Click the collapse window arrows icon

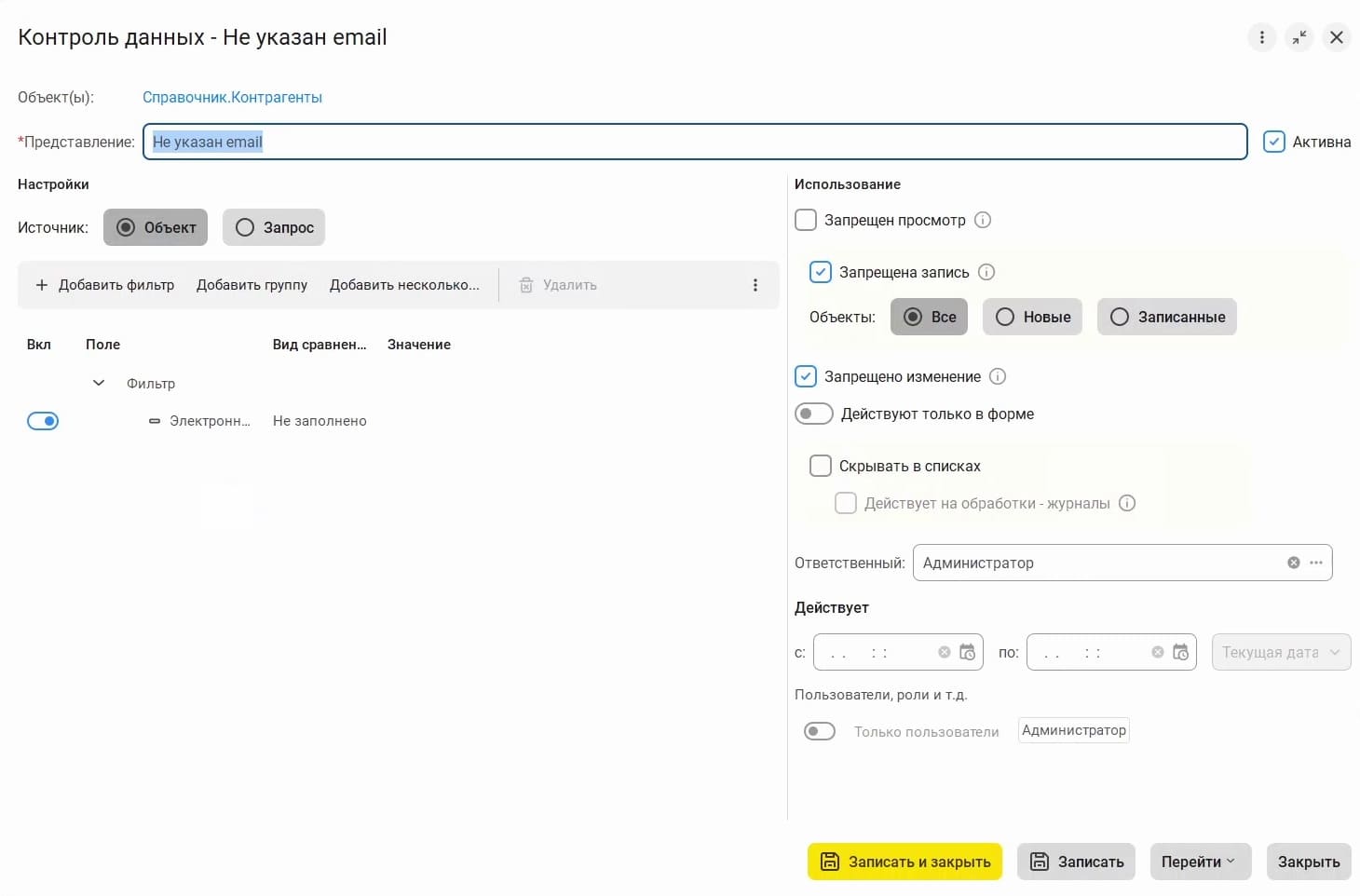pos(1299,37)
